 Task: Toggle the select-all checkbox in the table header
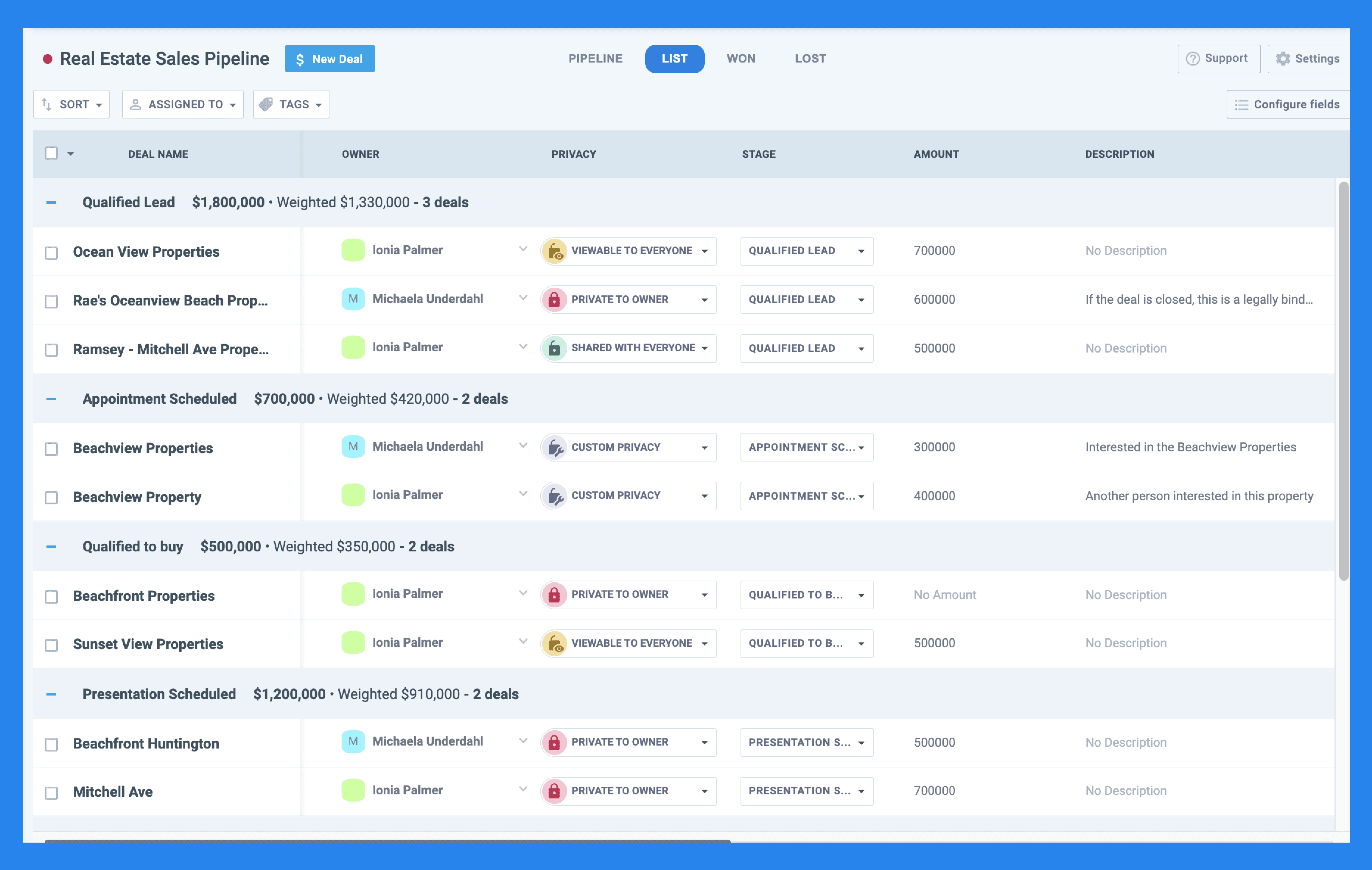click(51, 153)
